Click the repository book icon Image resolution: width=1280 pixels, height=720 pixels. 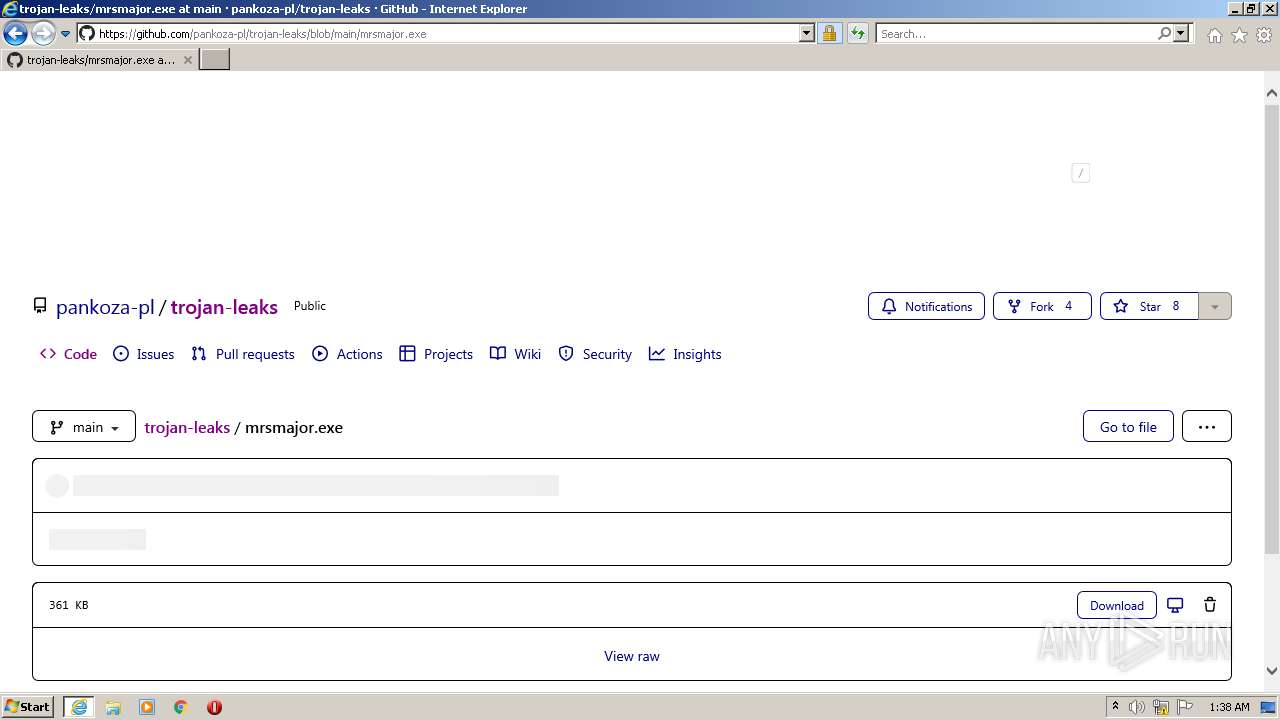pyautogui.click(x=40, y=306)
